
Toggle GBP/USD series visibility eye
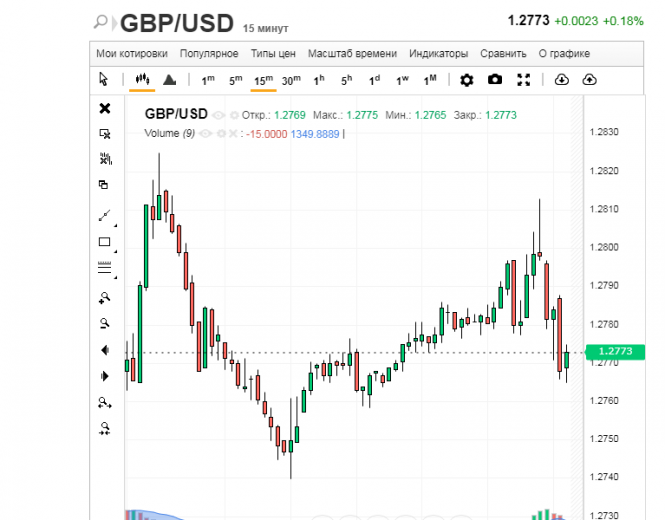[x=218, y=115]
